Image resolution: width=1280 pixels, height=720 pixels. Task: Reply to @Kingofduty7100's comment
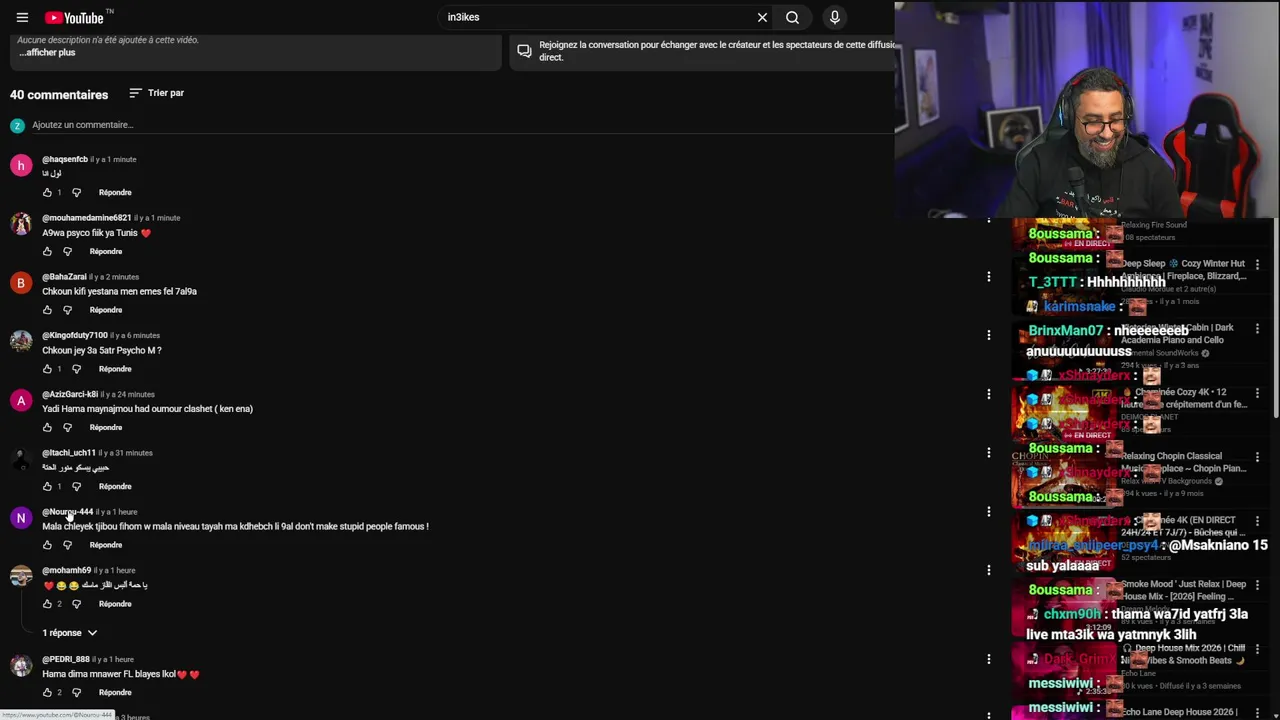[x=115, y=369]
